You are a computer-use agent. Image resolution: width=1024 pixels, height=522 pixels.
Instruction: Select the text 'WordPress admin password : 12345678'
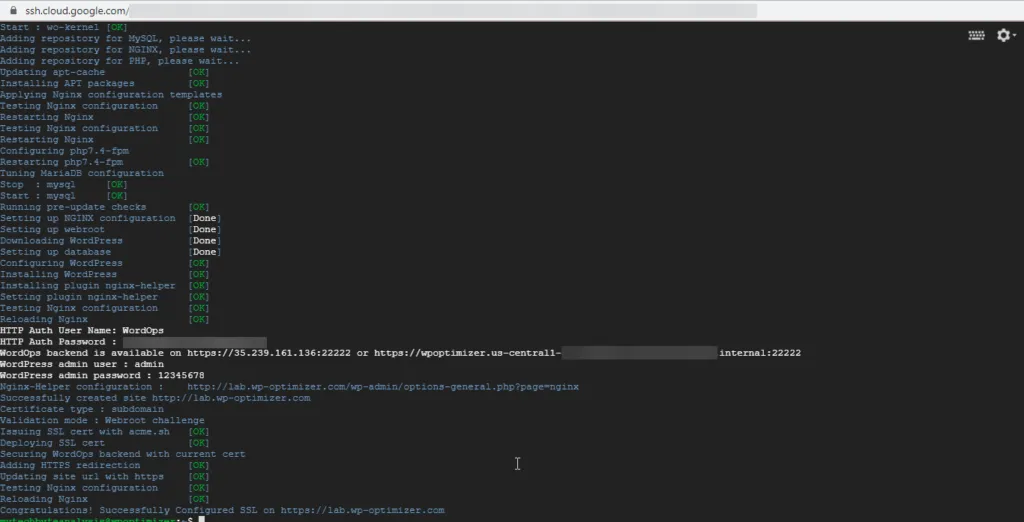102,376
